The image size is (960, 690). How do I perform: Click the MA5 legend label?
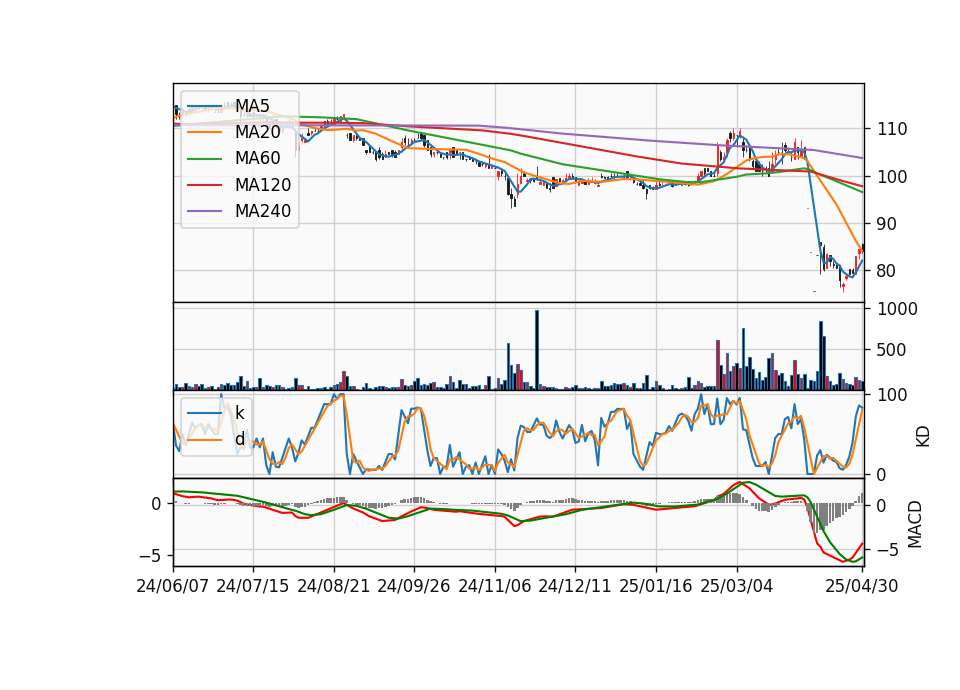pos(252,106)
